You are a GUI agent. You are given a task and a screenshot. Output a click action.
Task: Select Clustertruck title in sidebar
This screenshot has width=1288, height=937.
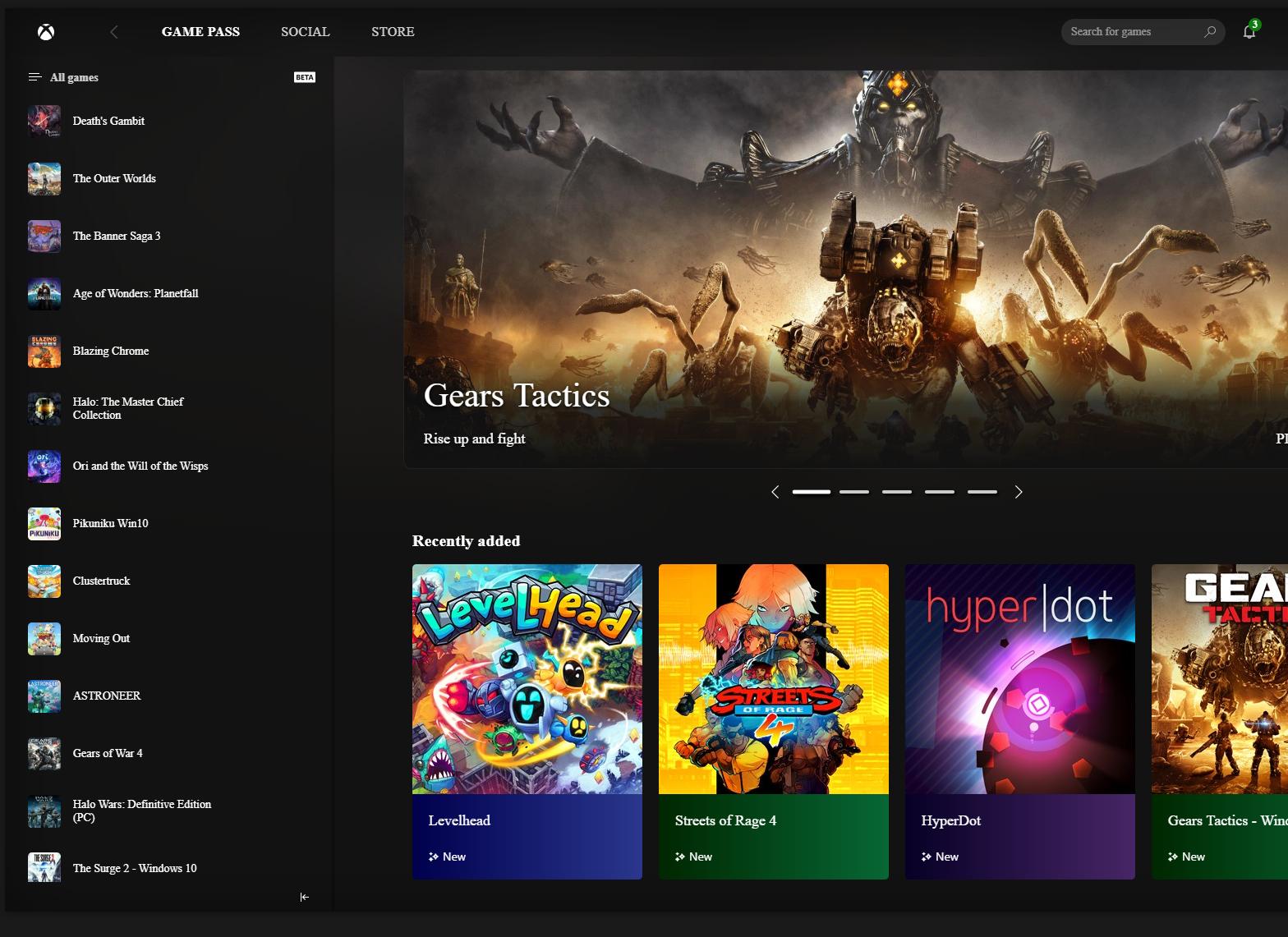(101, 581)
